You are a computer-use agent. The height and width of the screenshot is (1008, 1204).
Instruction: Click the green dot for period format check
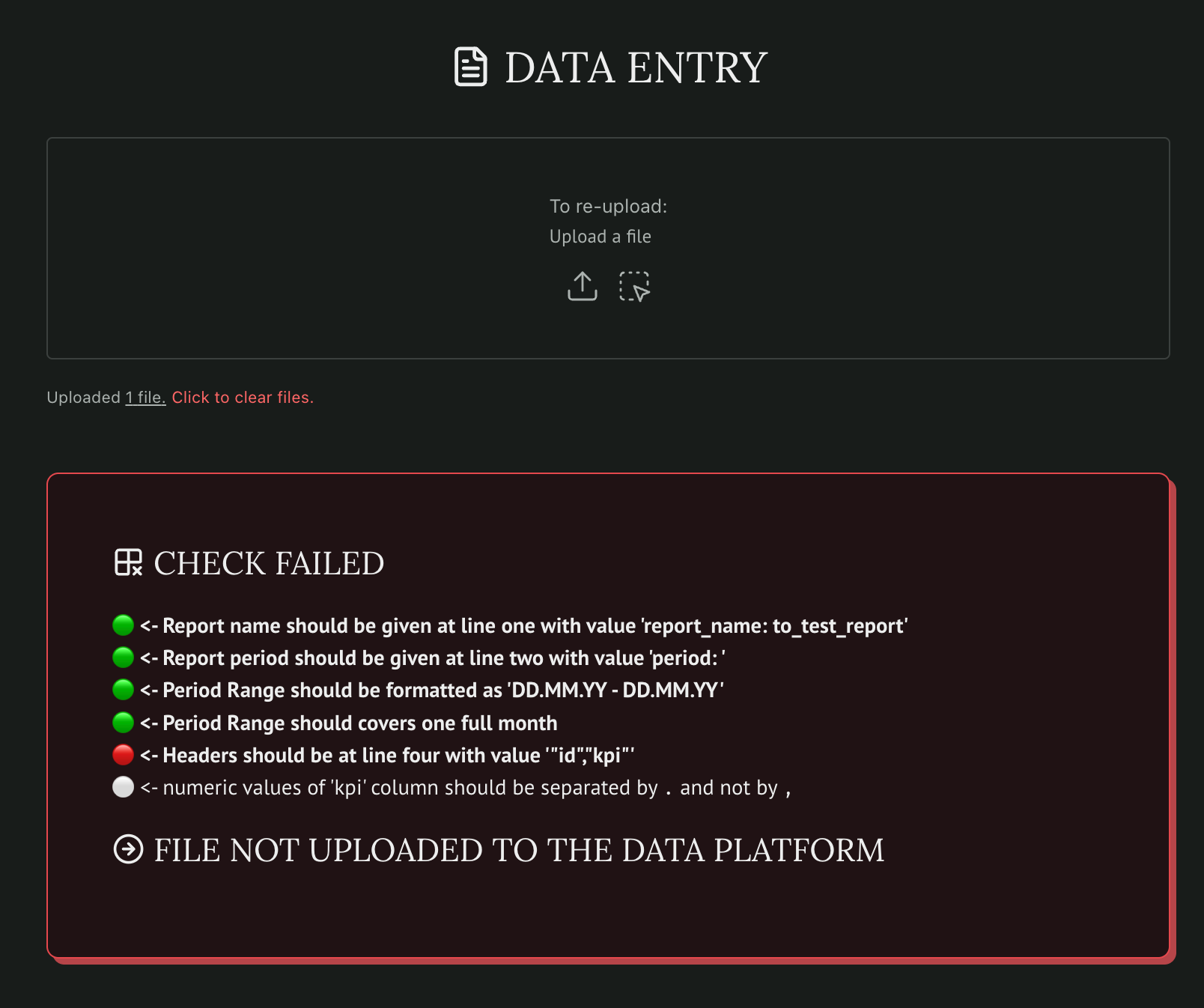[x=123, y=690]
